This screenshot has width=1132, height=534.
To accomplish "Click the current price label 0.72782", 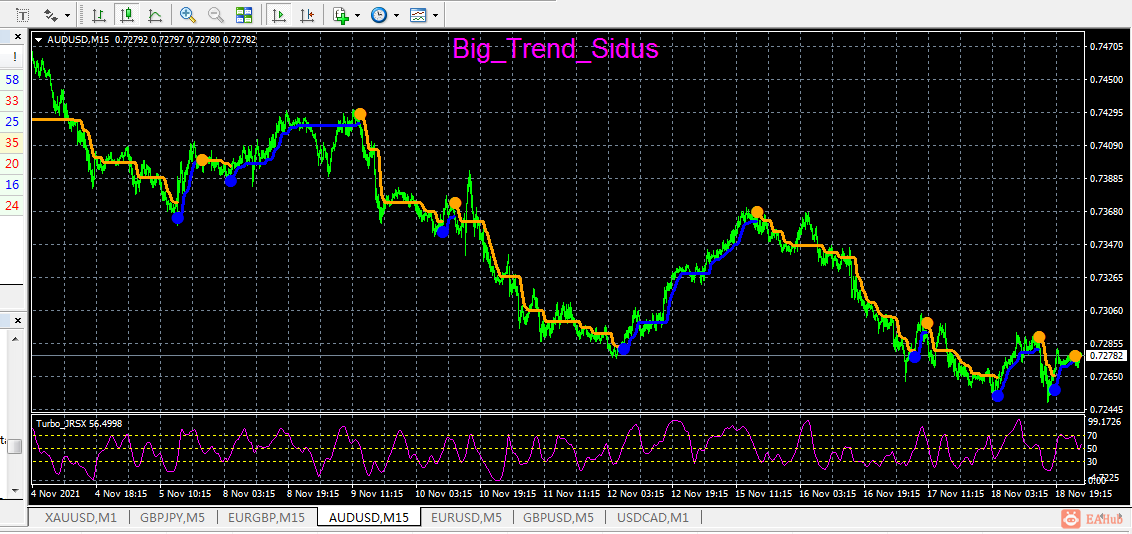I will coord(1107,356).
